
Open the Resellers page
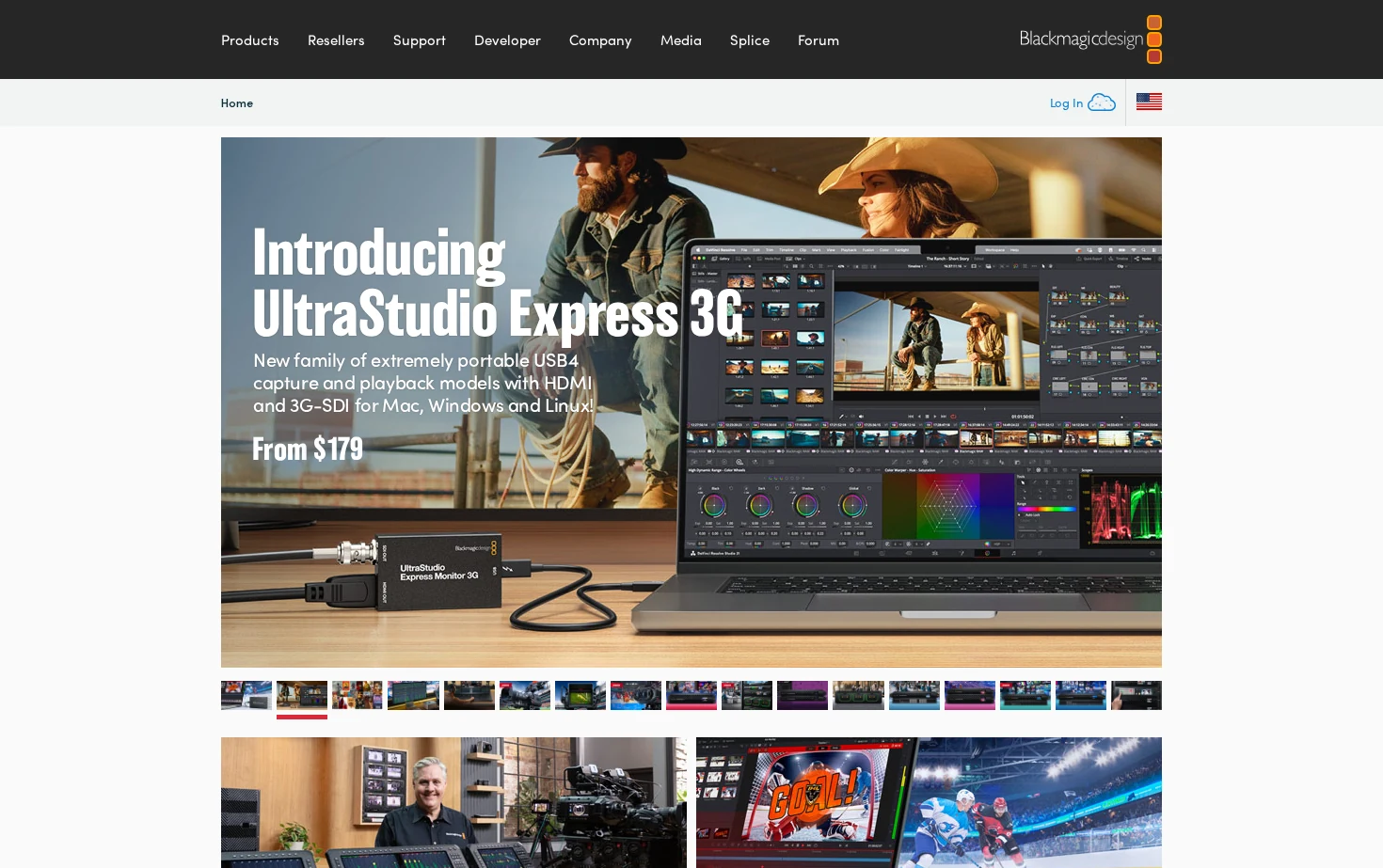click(336, 40)
